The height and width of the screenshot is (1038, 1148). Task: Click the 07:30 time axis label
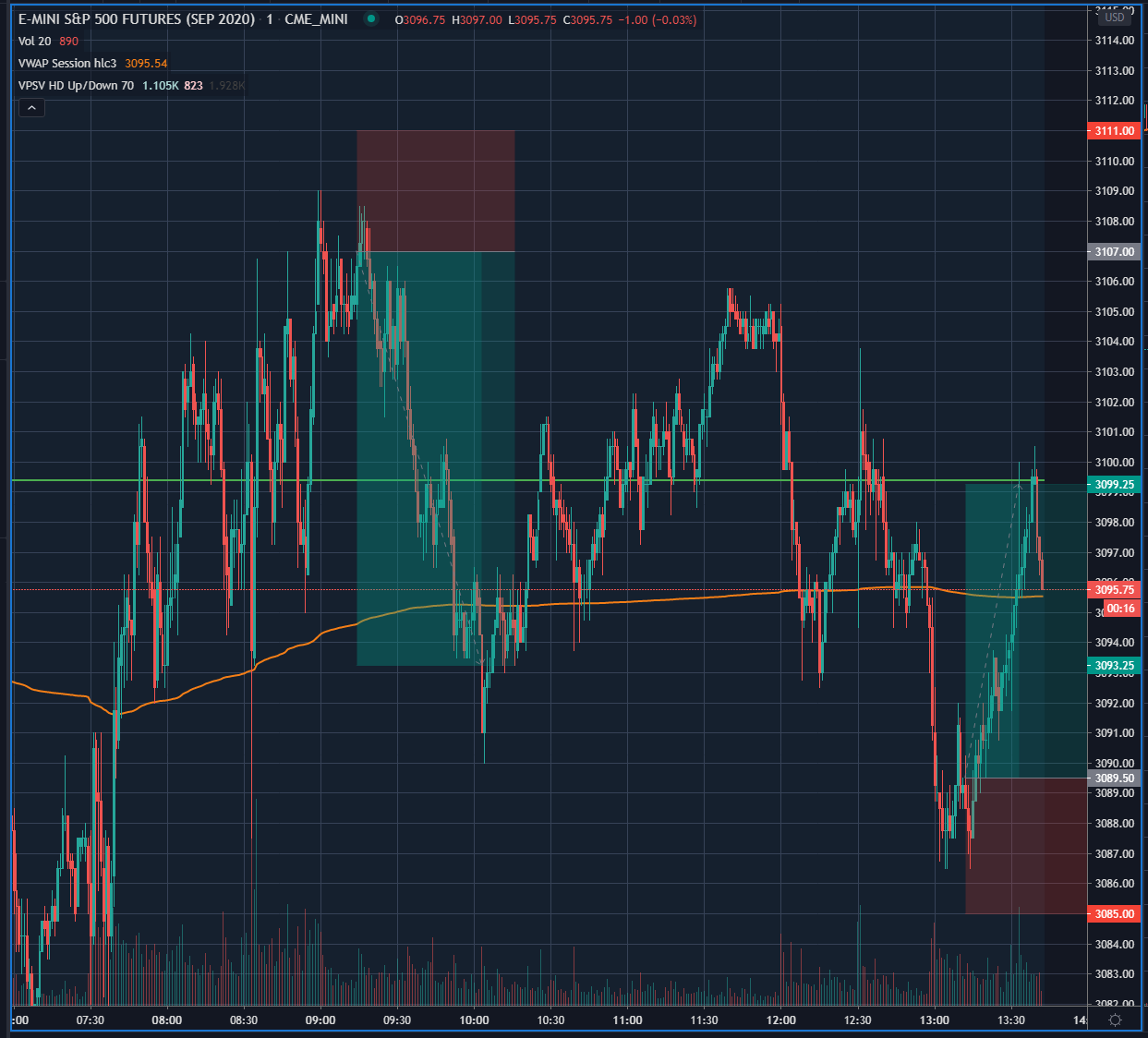click(91, 1020)
